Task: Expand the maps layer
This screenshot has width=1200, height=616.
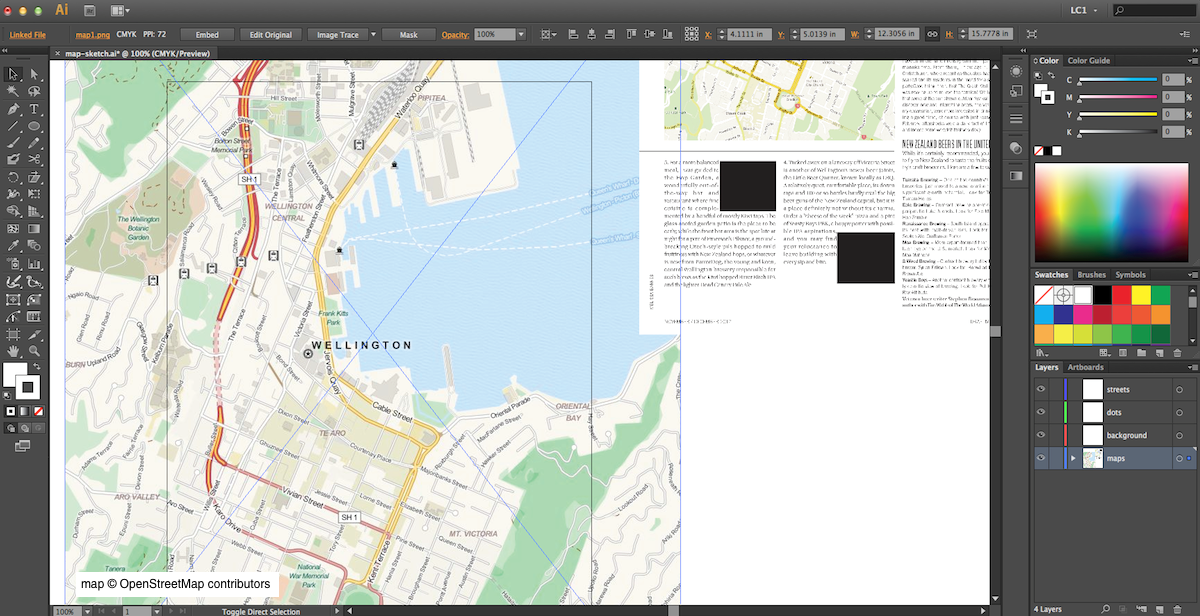Action: (x=1074, y=458)
